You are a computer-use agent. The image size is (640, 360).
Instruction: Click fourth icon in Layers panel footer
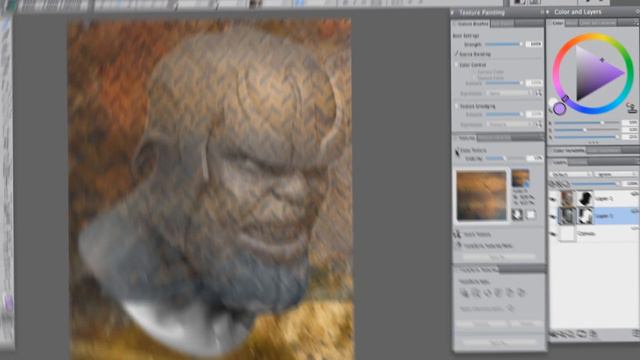582,334
